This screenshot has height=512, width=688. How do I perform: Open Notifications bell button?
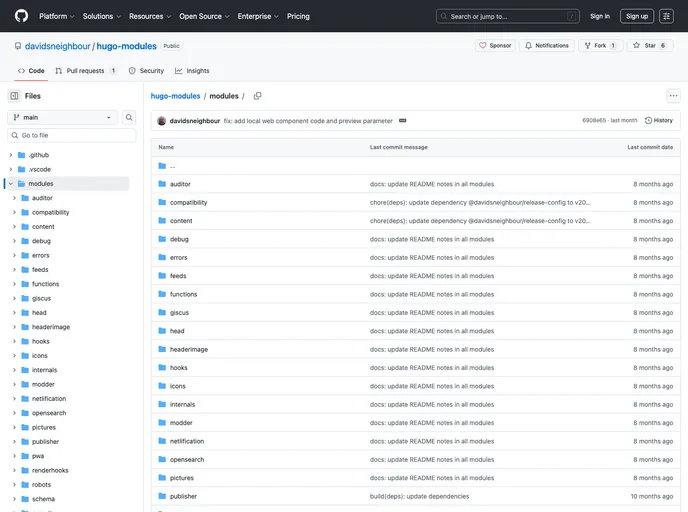pyautogui.click(x=547, y=46)
